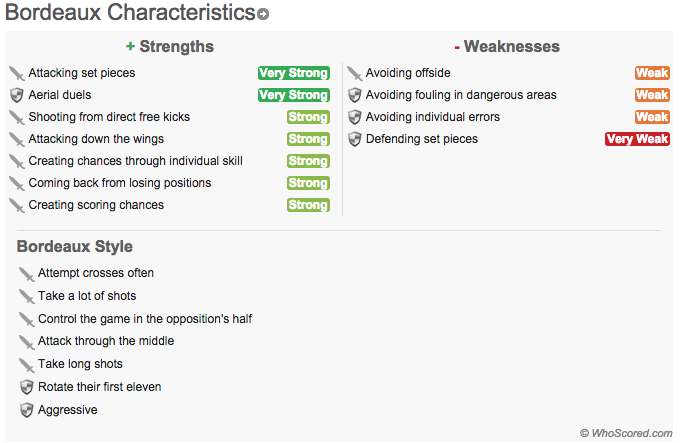This screenshot has height=443, width=681.
Task: Select the red Very Weak badge
Action: pyautogui.click(x=637, y=139)
